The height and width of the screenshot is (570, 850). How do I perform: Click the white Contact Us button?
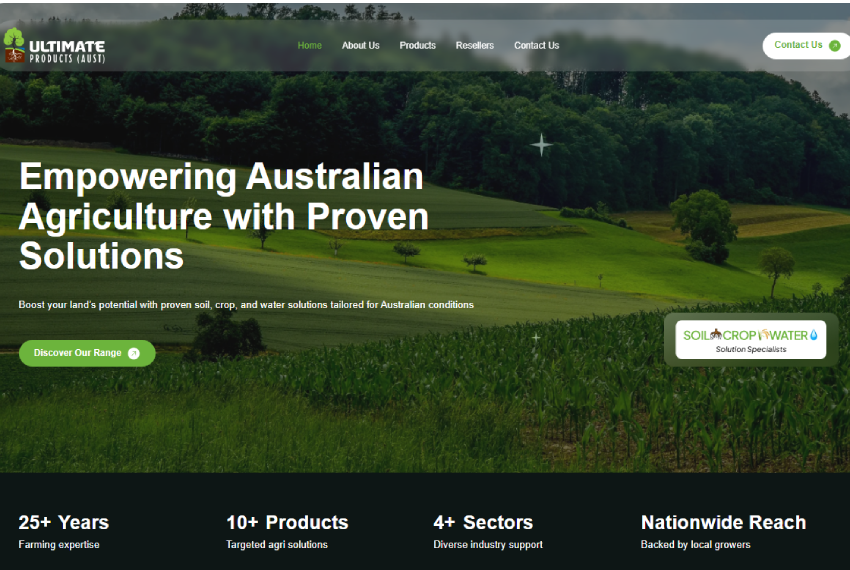pos(806,46)
